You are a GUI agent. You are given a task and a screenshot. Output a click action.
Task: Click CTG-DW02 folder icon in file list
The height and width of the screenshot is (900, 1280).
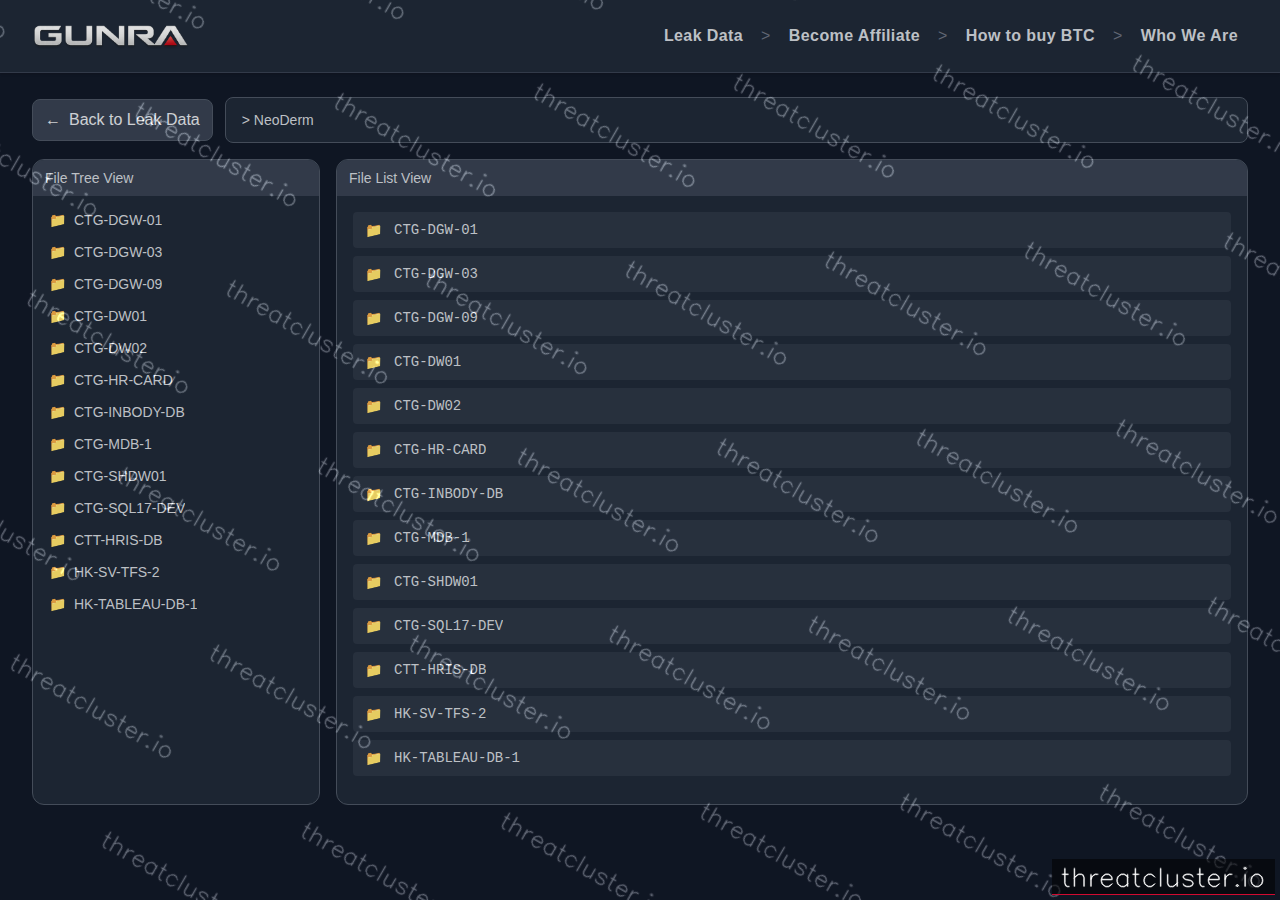tap(373, 406)
